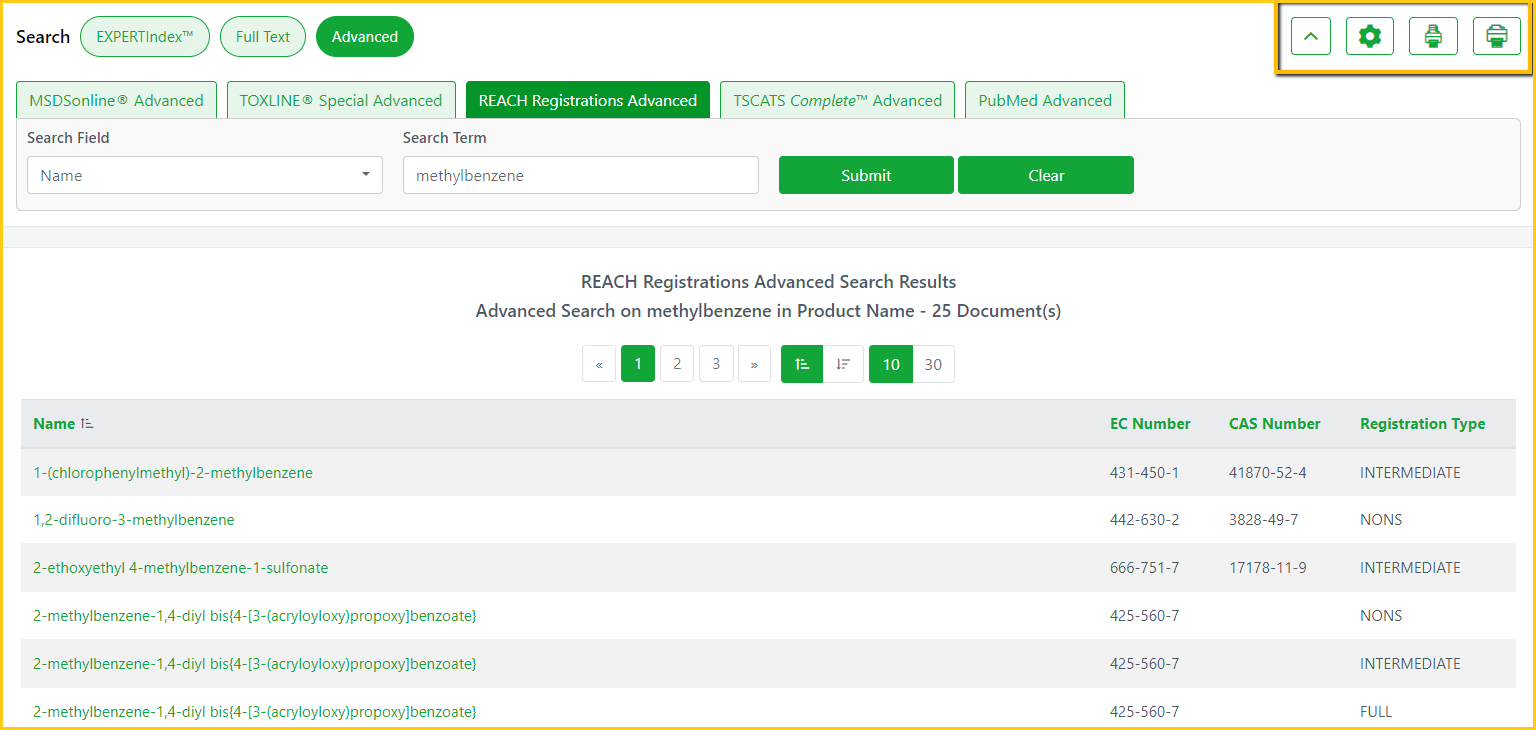Switch search mode to EXPERTIndex
Screen dimensions: 1536x730
pos(145,37)
